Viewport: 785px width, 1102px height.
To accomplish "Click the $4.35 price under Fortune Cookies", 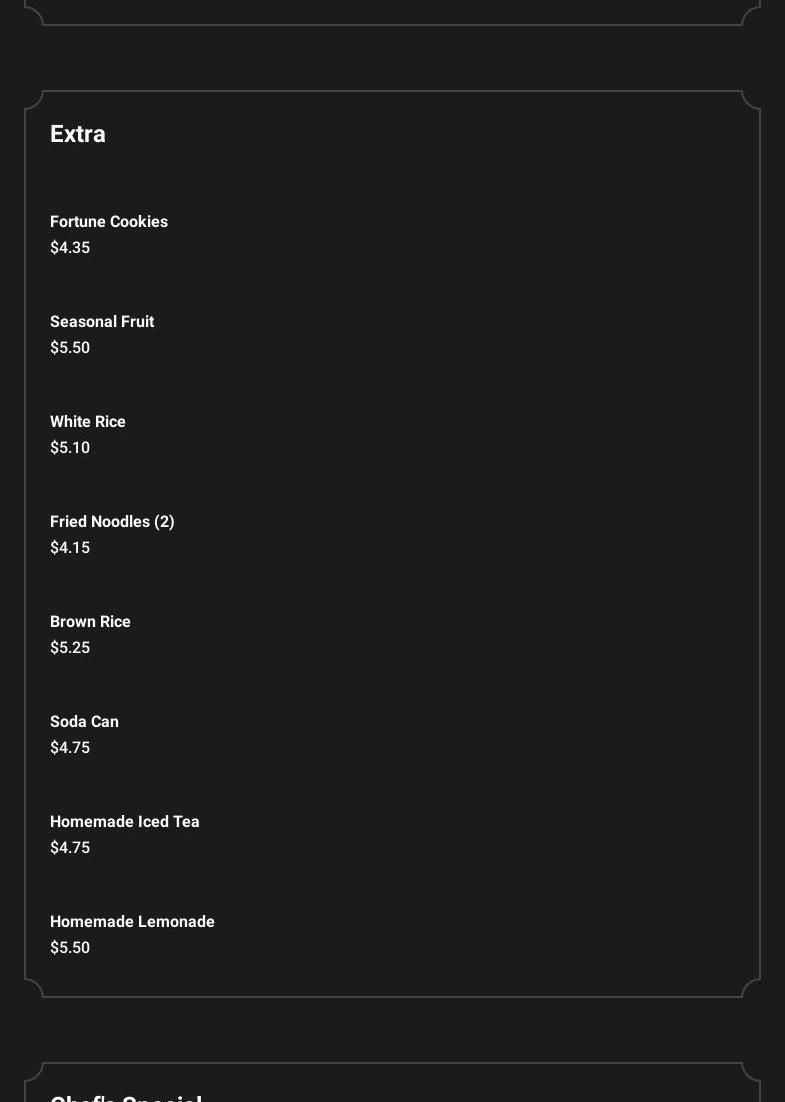I will [70, 248].
